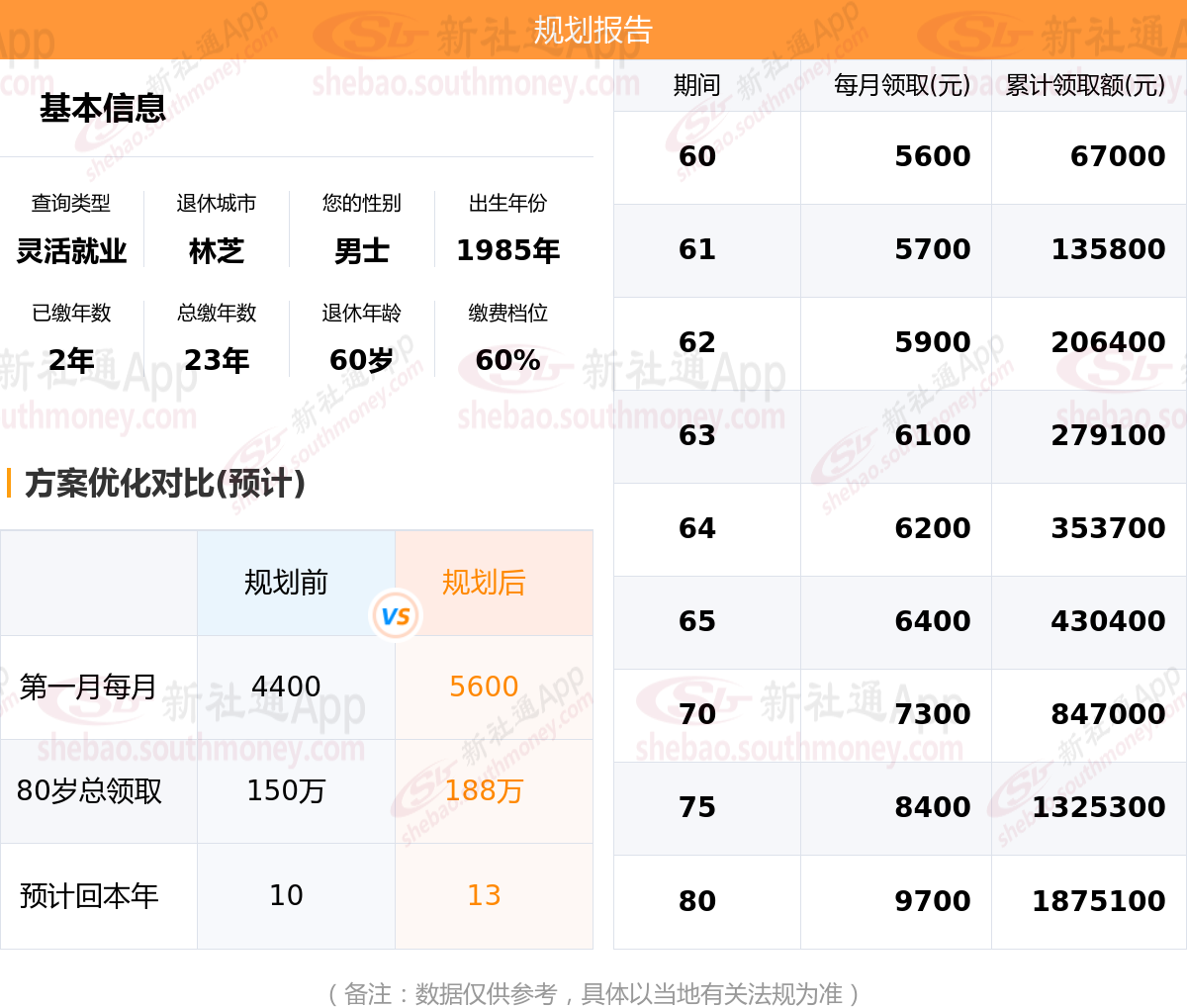Click the 80岁总领取 row label
The height and width of the screenshot is (1008, 1187).
coord(89,791)
